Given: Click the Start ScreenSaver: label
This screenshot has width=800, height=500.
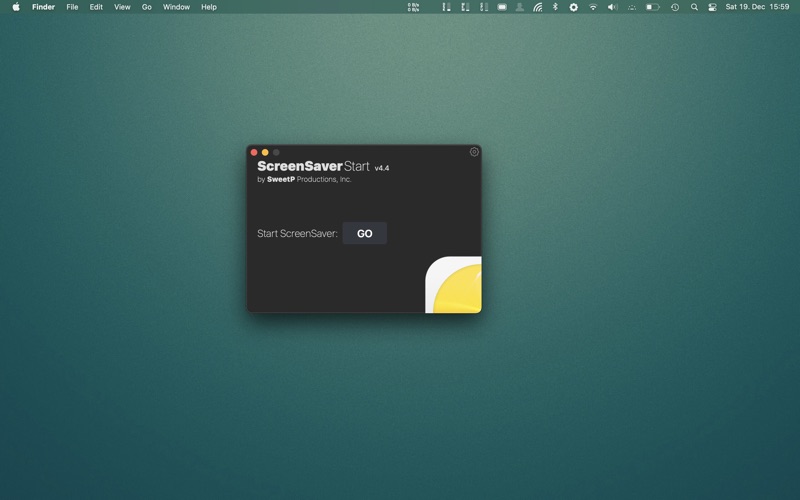Looking at the screenshot, I should click(x=297, y=233).
